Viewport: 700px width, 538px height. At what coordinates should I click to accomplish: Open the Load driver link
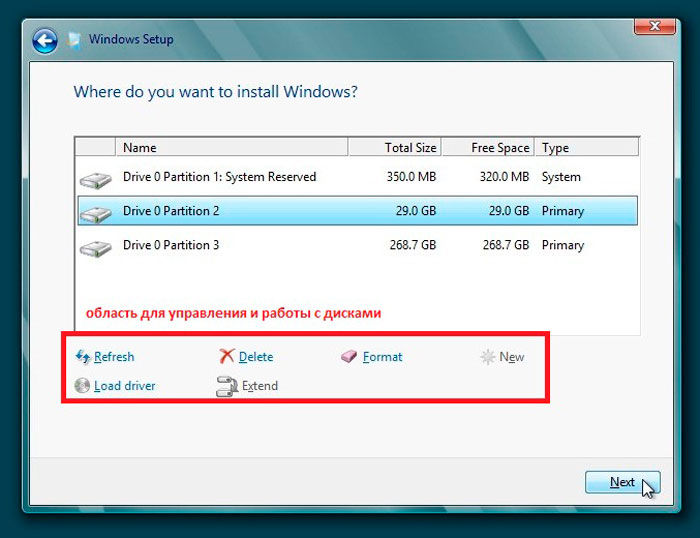coord(125,386)
